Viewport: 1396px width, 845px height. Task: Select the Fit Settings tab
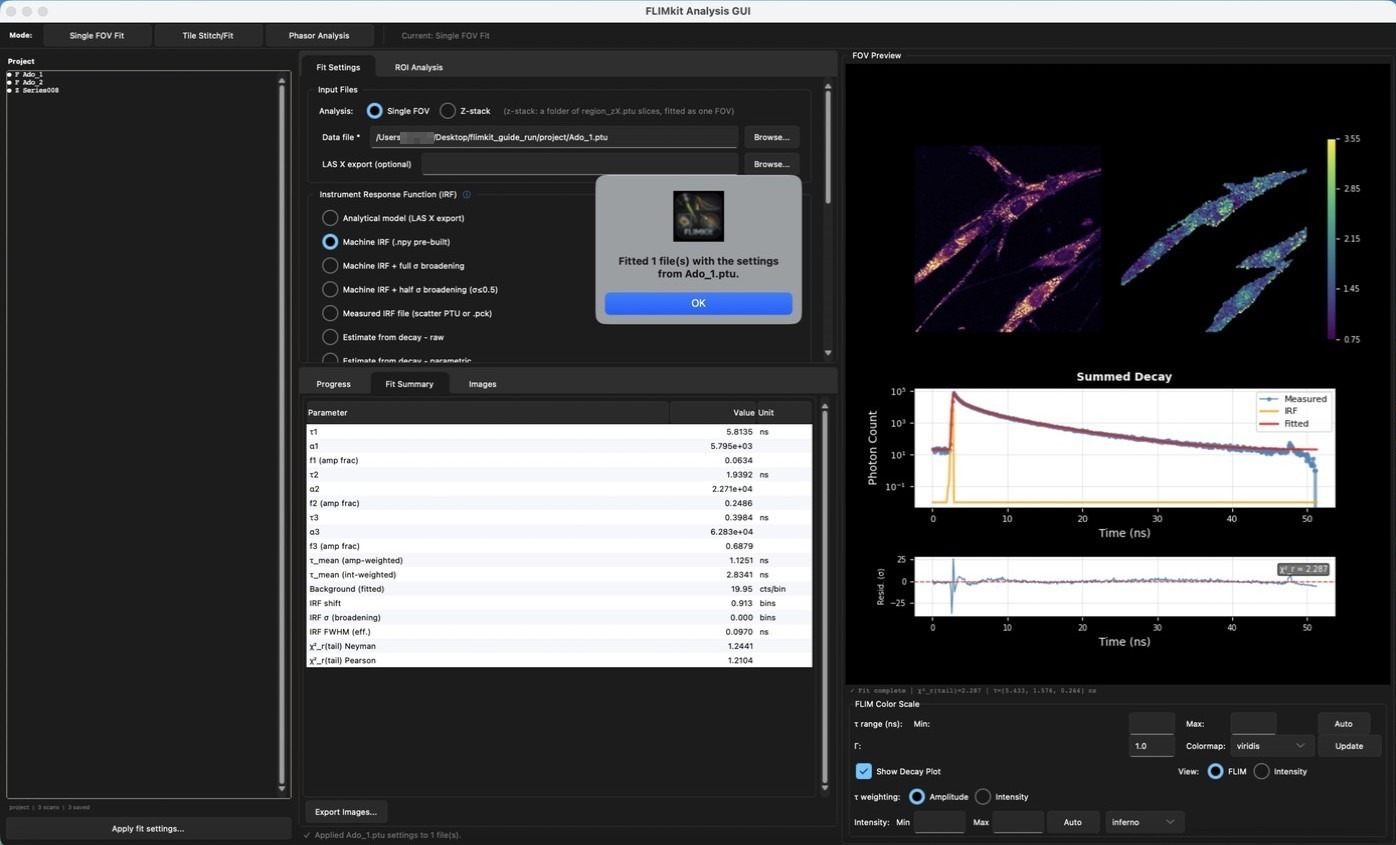pyautogui.click(x=338, y=67)
